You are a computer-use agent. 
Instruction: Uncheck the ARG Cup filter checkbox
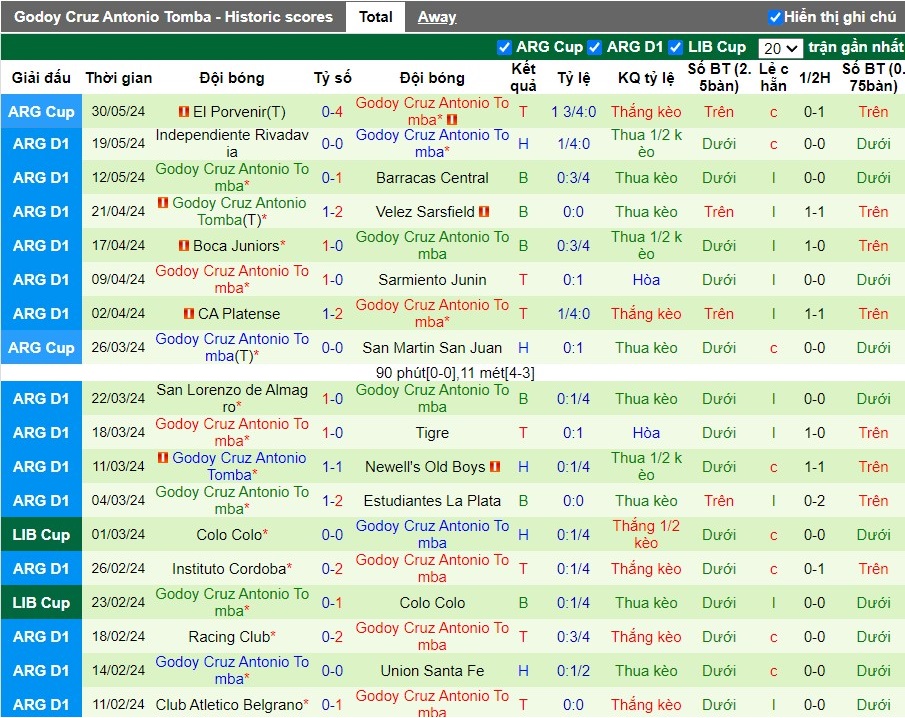(504, 47)
